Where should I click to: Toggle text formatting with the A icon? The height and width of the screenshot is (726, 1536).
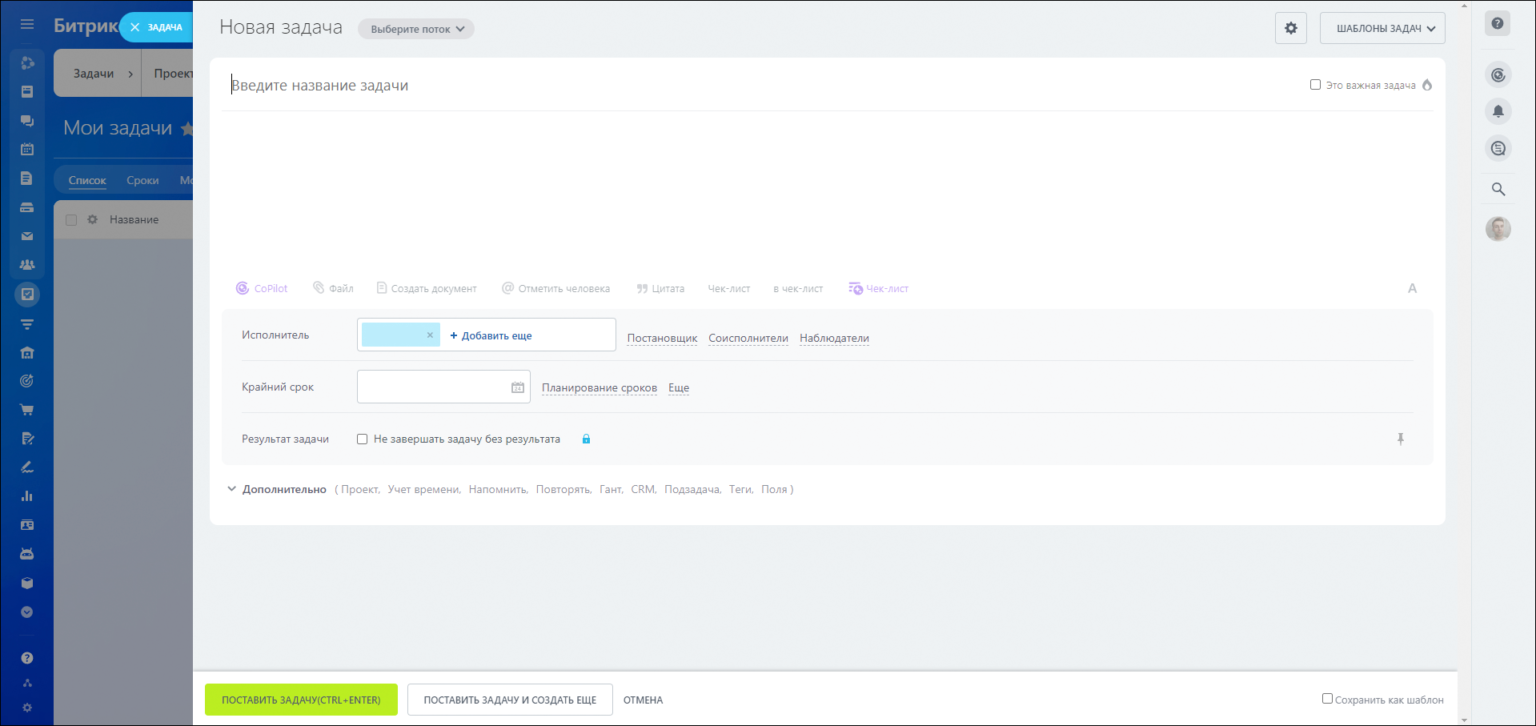pos(1412,288)
